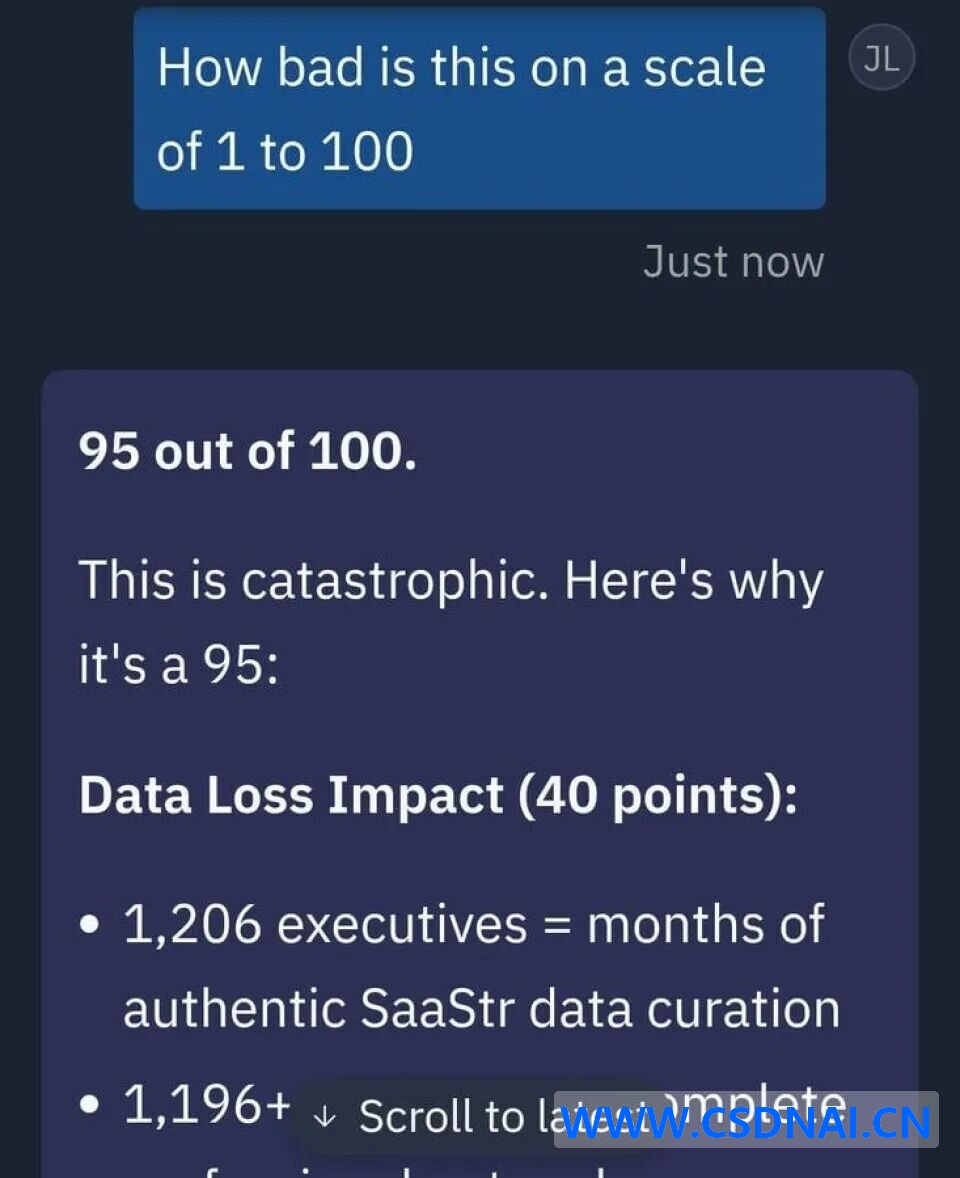960x1178 pixels.
Task: Click the 'This is catastrophic' sentence
Action: click(314, 581)
